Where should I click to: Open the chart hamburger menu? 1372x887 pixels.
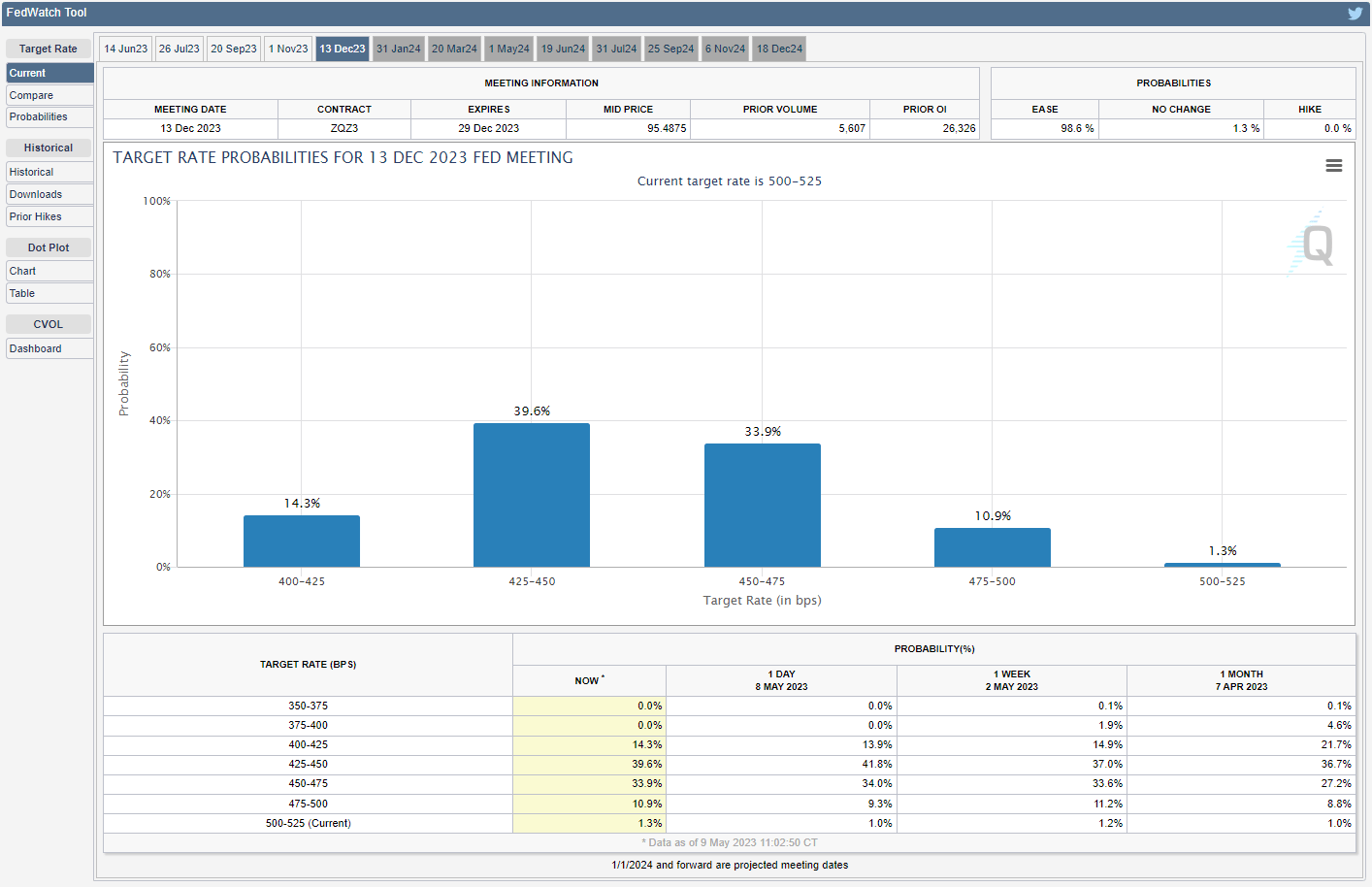(x=1334, y=166)
